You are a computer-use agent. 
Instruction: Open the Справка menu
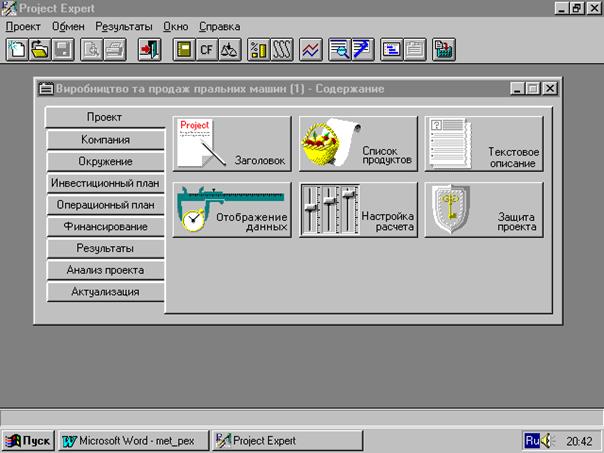[220, 27]
